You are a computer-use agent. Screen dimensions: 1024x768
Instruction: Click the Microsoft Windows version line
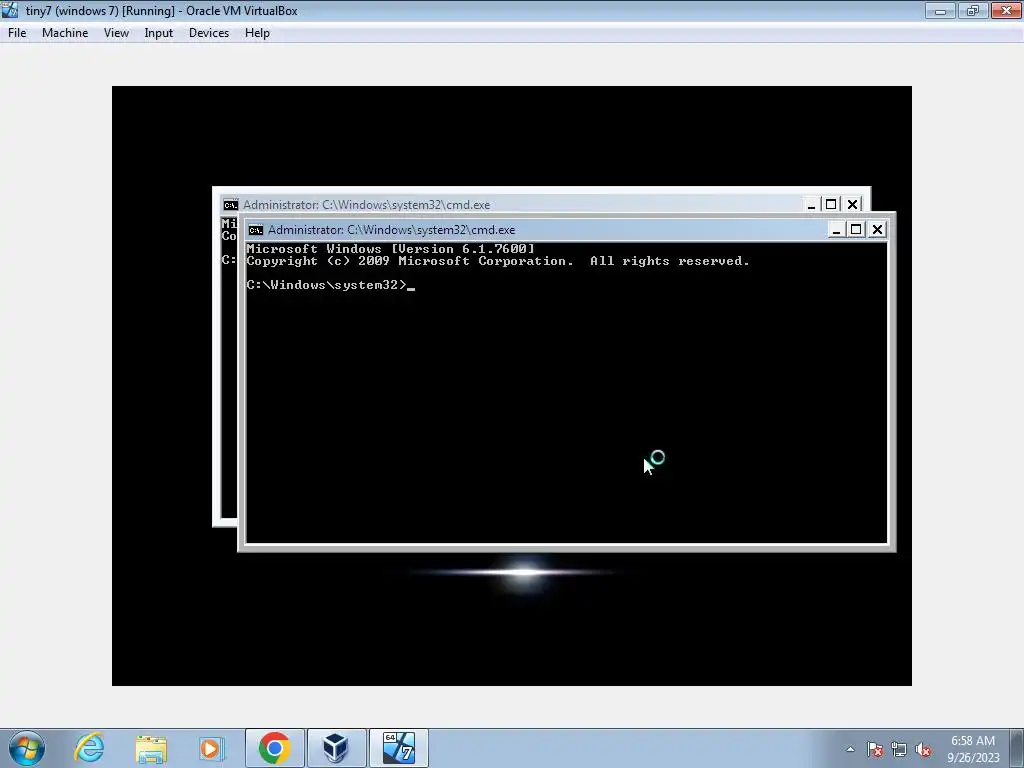coord(391,249)
